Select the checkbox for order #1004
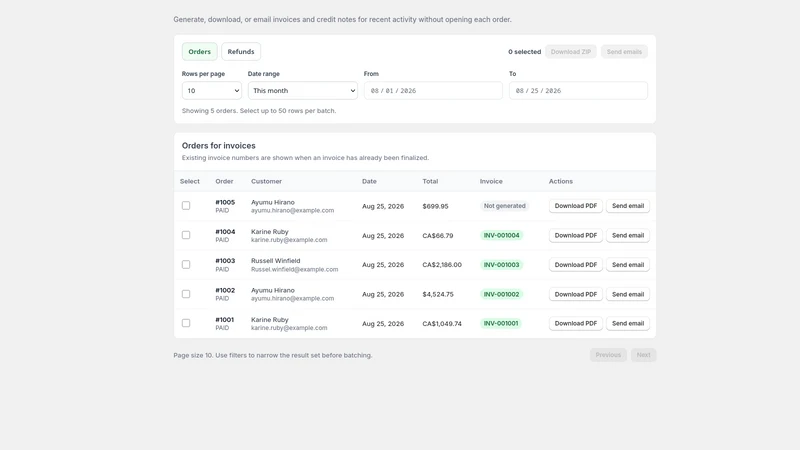 (186, 235)
